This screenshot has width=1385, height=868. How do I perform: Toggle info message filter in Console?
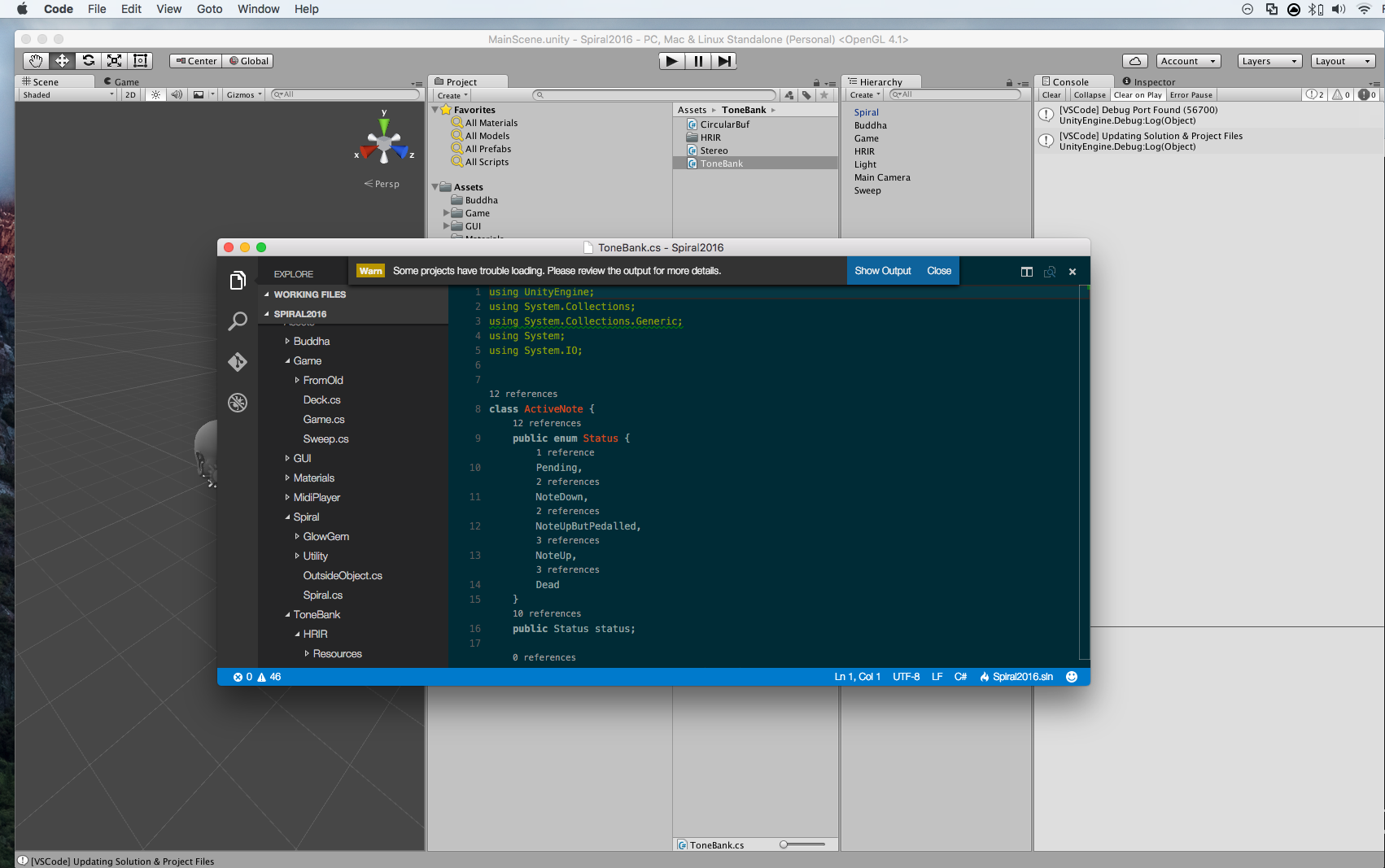[x=1315, y=95]
